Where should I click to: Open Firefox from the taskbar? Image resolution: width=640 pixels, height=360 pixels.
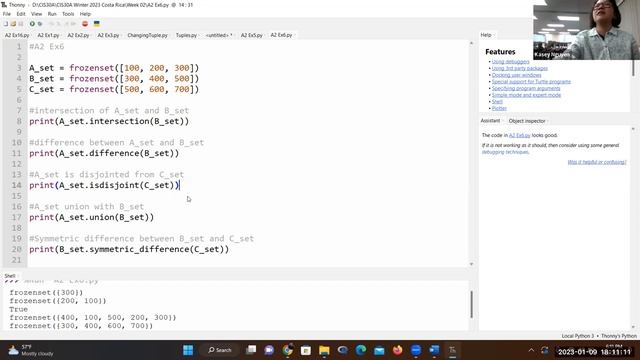(x=398, y=350)
